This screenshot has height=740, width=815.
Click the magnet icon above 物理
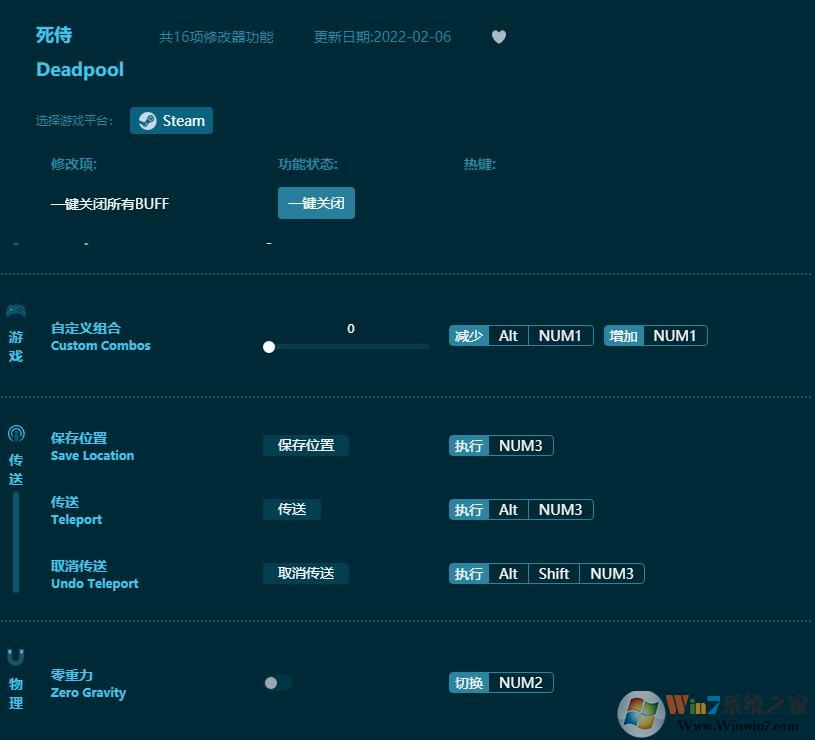(16, 657)
